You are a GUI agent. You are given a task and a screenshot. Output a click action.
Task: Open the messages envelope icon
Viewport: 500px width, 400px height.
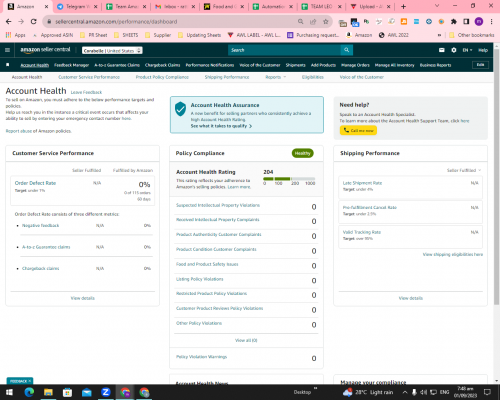click(x=442, y=50)
